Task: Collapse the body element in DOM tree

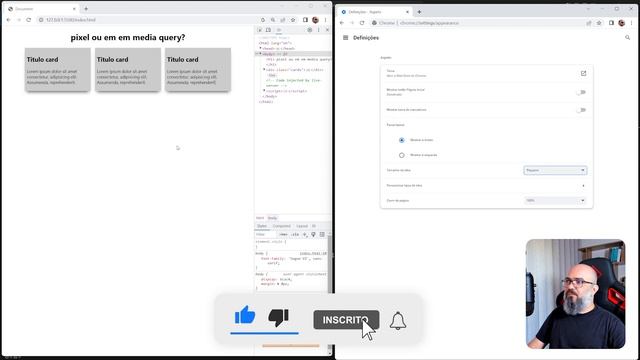Action: tap(260, 53)
